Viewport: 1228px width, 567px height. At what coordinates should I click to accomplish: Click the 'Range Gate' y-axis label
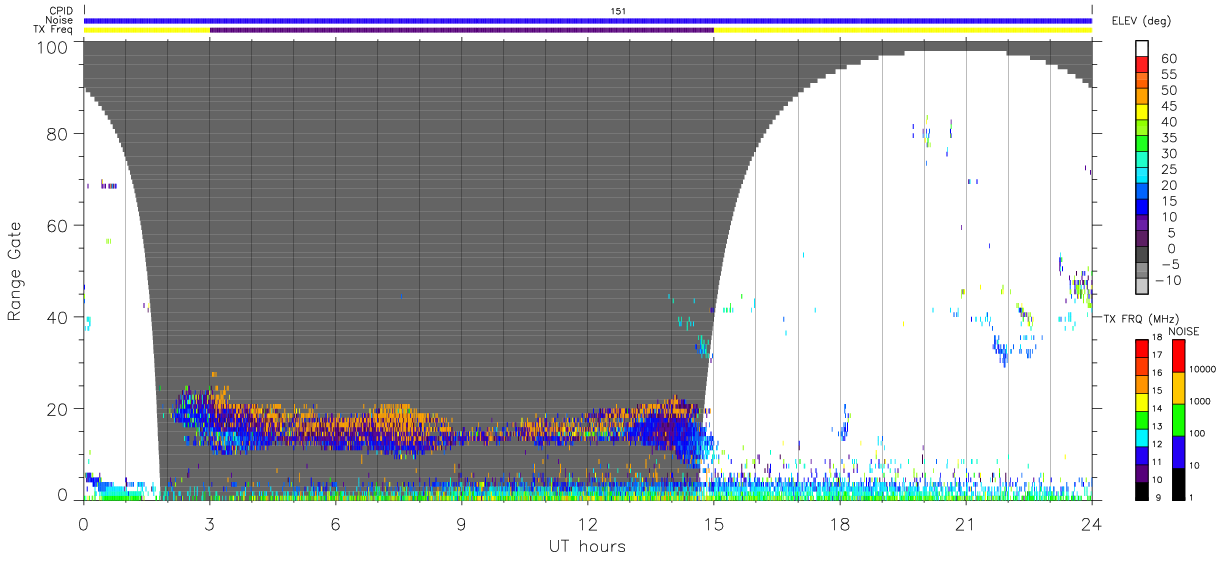click(x=16, y=271)
